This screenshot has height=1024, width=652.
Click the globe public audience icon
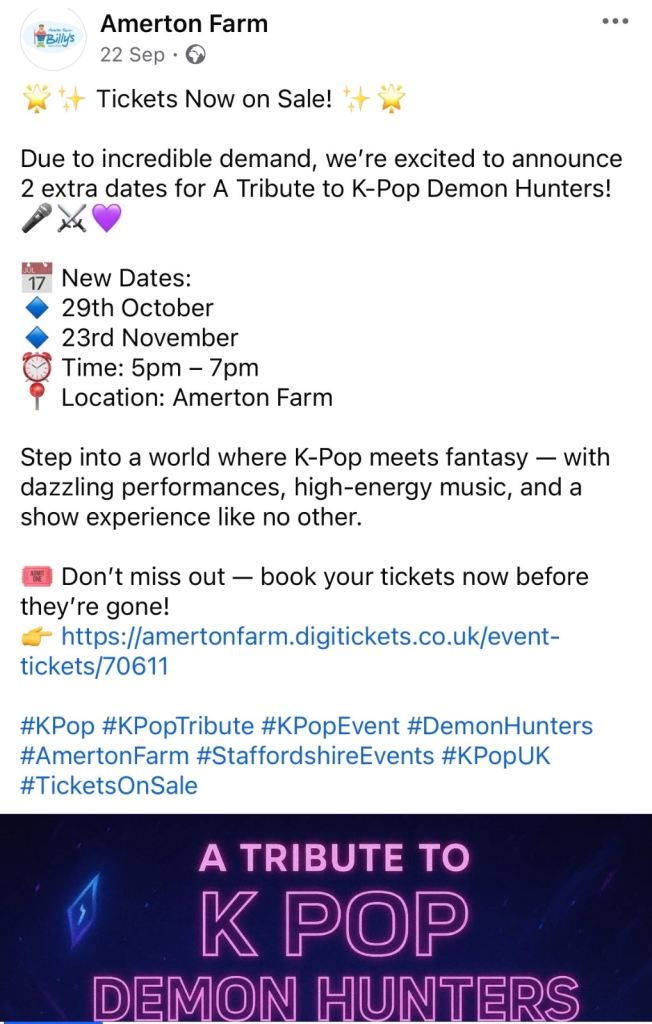[x=196, y=56]
